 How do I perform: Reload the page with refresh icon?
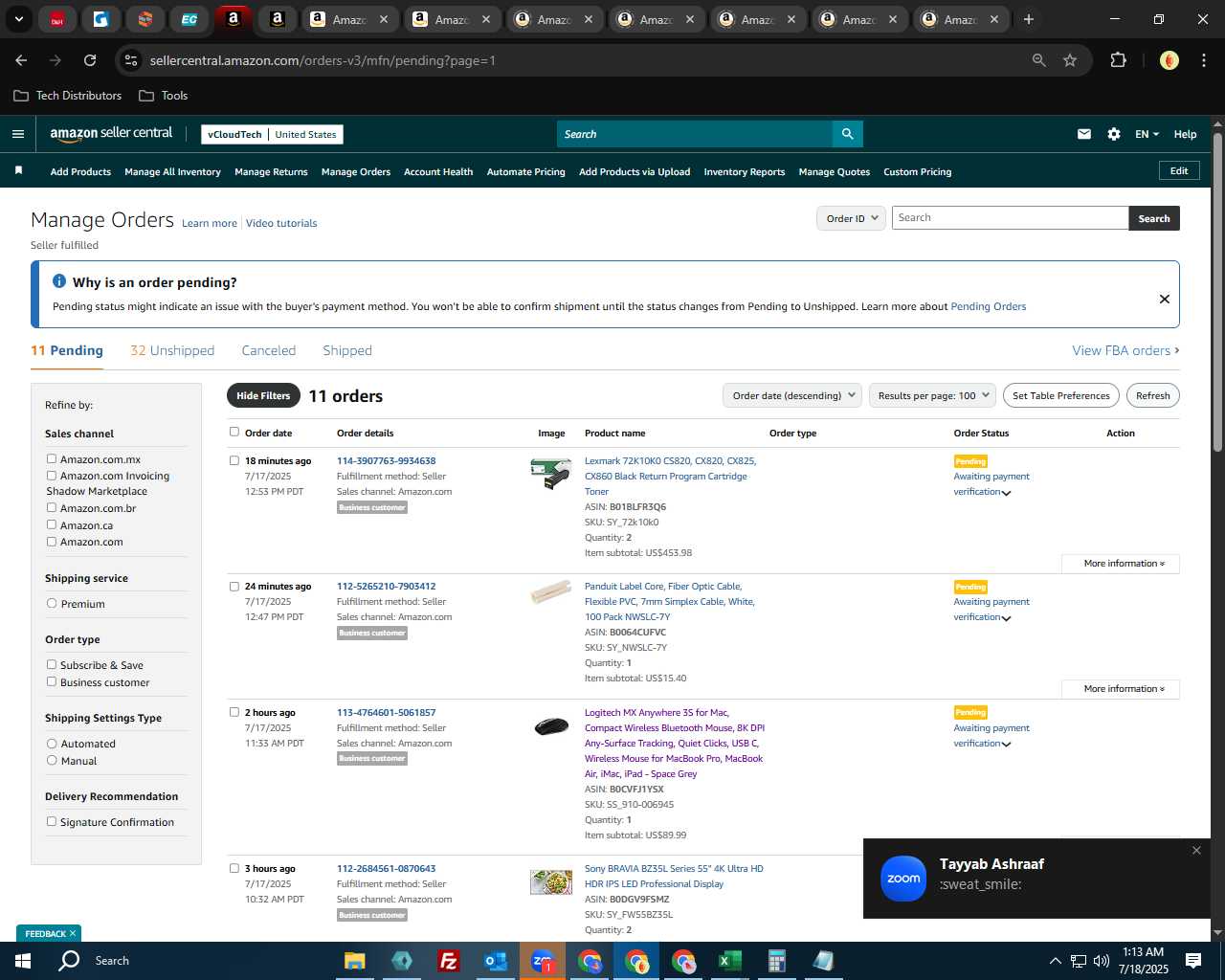click(90, 60)
